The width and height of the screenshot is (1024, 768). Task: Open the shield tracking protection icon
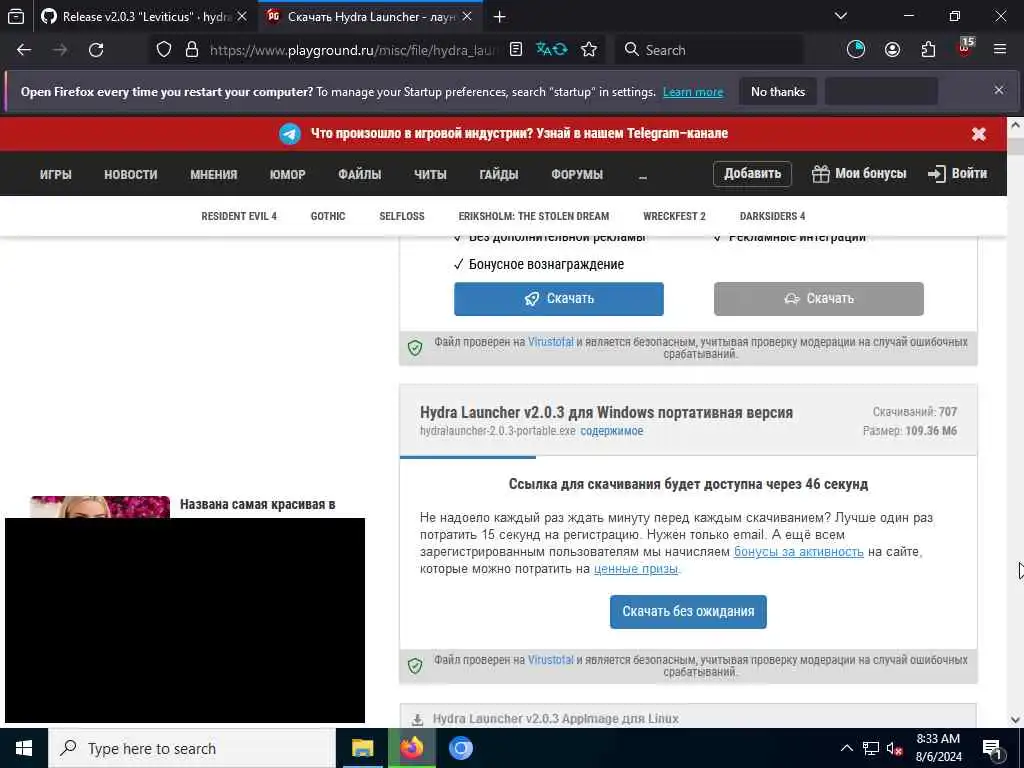(x=164, y=50)
